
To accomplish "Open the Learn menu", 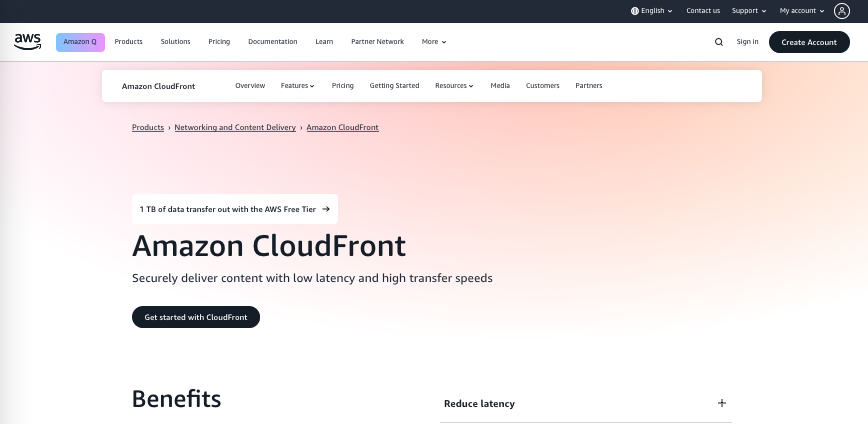I will tap(324, 42).
